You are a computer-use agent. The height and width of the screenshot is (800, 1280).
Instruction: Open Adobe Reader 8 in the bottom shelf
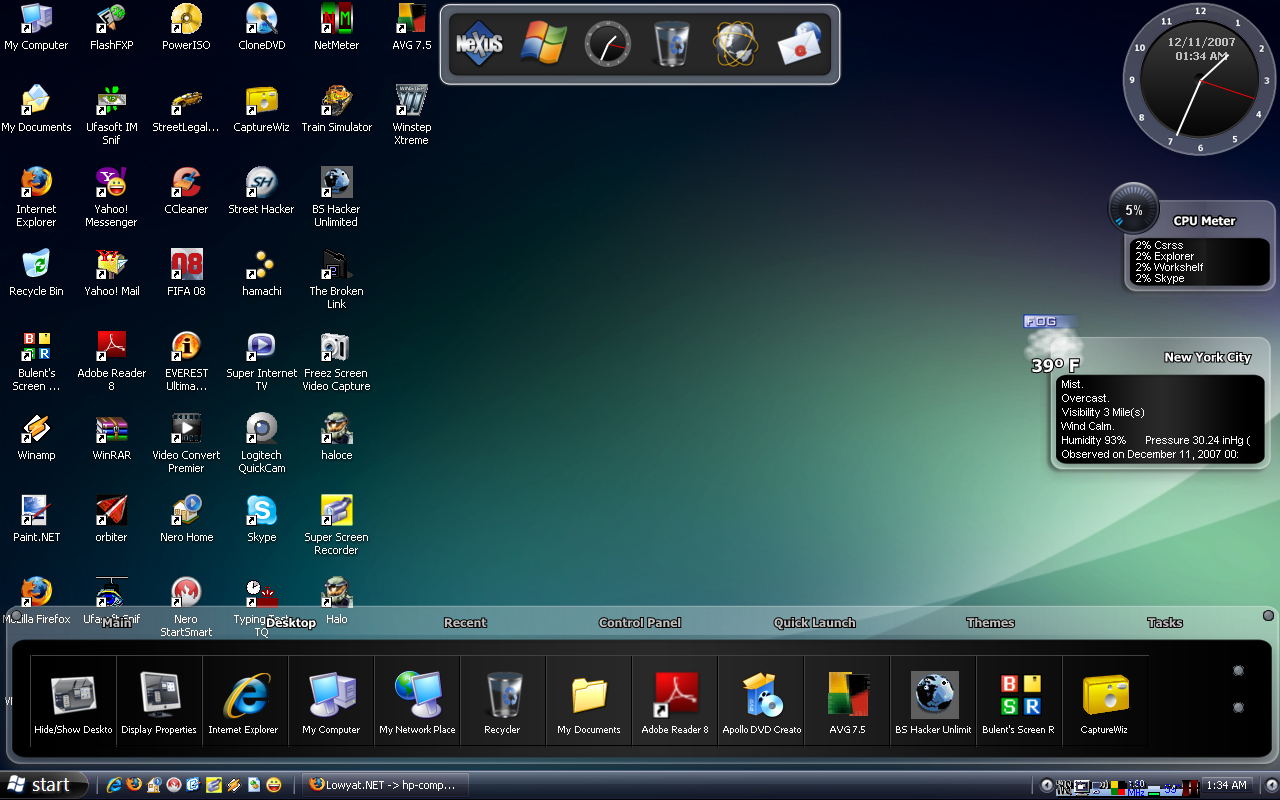pyautogui.click(x=675, y=702)
